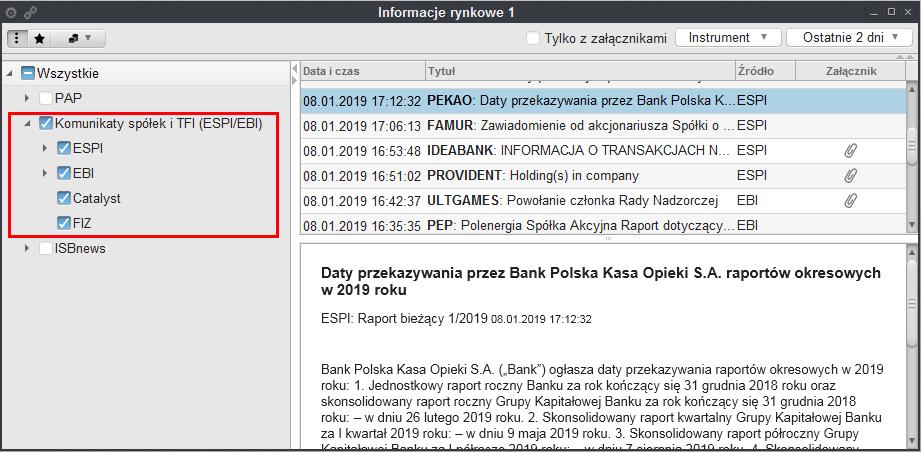Open the PROVIDENT row attachment paperclip
921x452 pixels.
[x=850, y=176]
